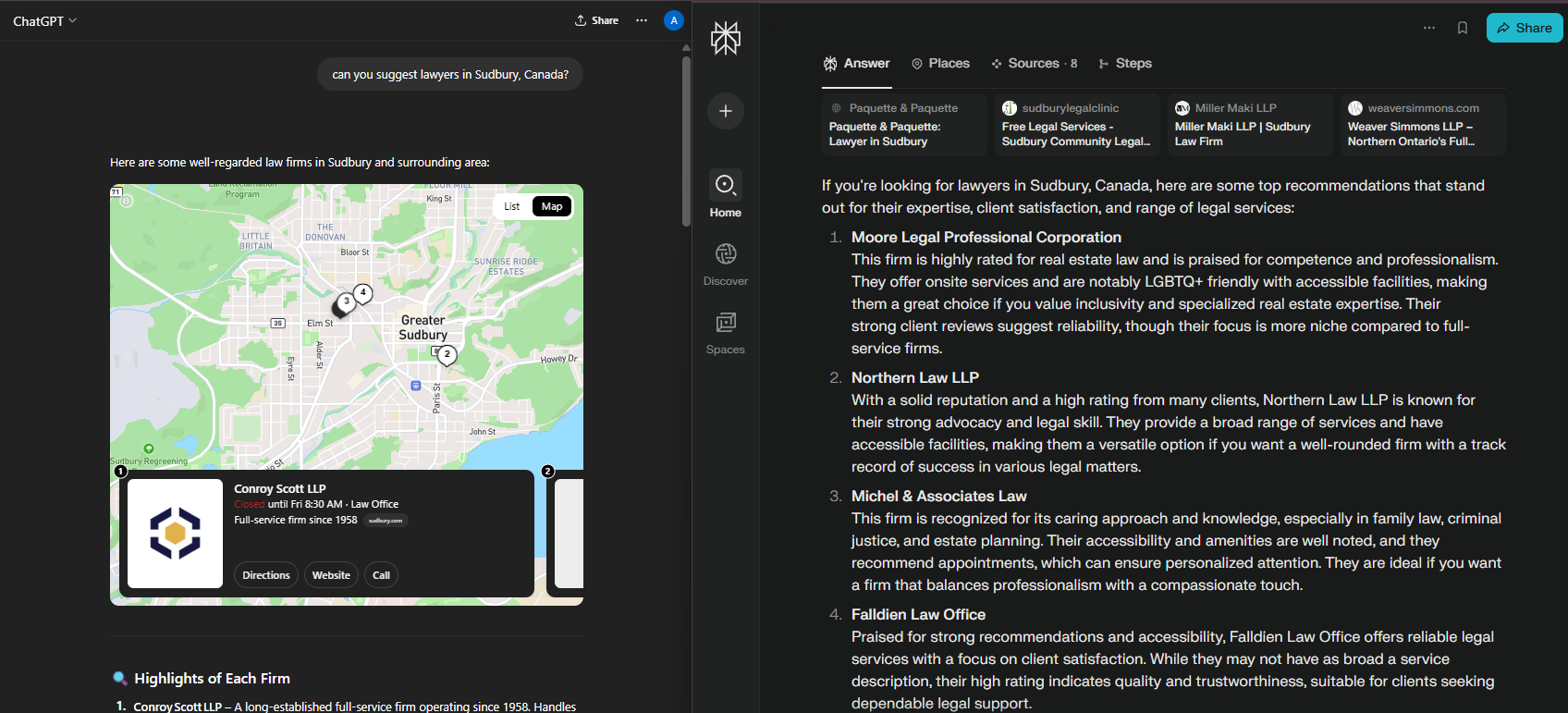Switch the map card to List view
The width and height of the screenshot is (1568, 713).
(x=512, y=206)
